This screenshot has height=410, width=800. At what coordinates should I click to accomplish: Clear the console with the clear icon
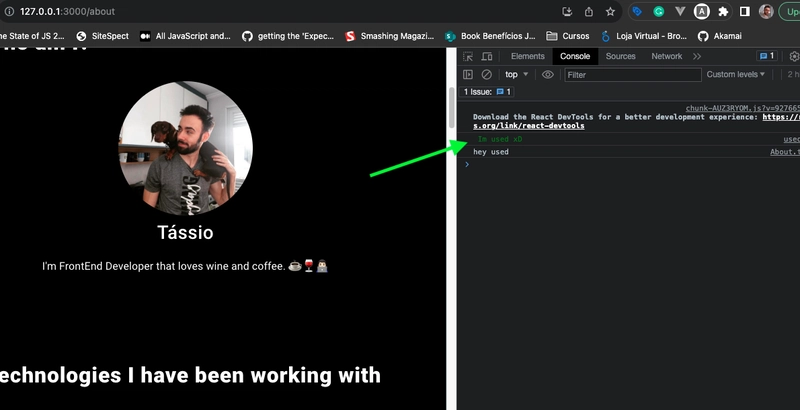click(487, 75)
